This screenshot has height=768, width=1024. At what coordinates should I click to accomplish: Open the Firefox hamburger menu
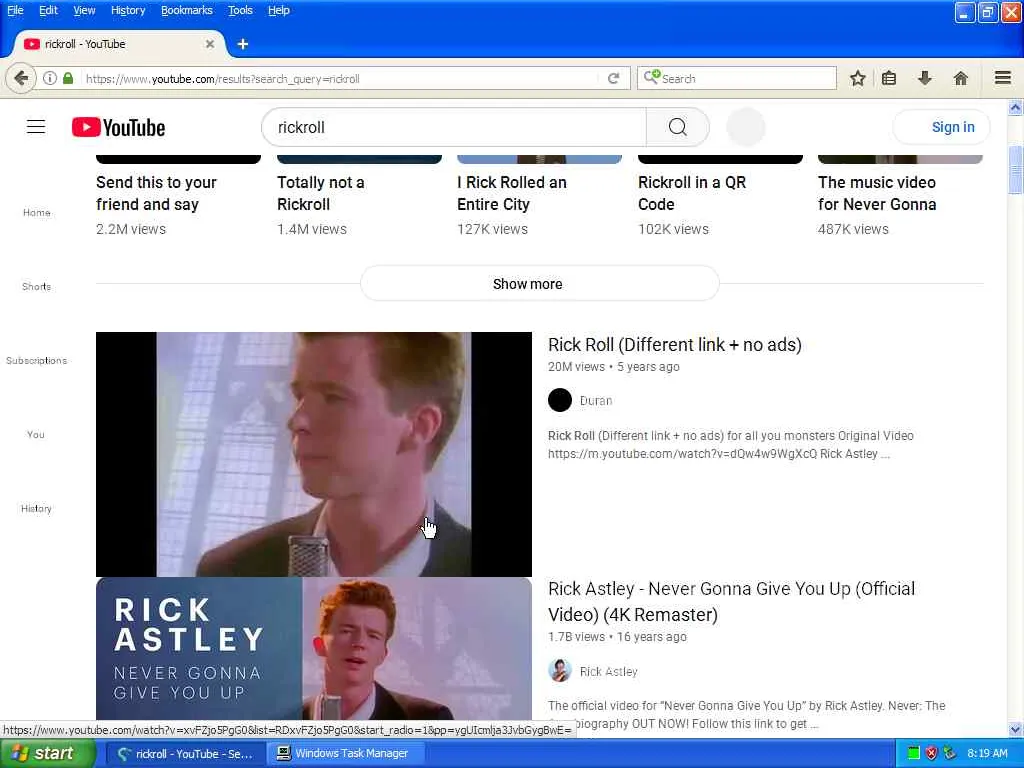pyautogui.click(x=1003, y=78)
